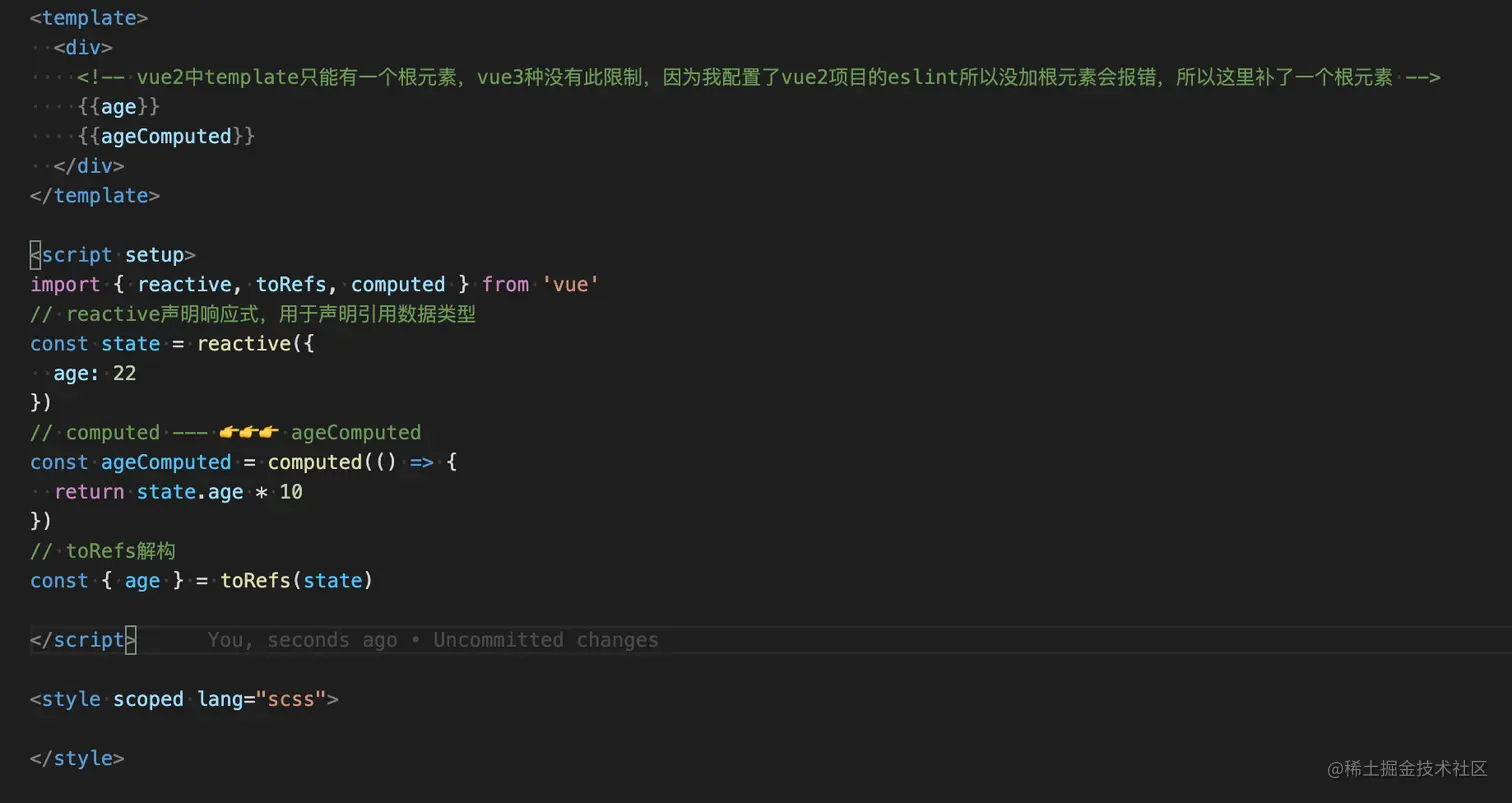
Task: Click the script setup opening tag
Action: [x=112, y=255]
